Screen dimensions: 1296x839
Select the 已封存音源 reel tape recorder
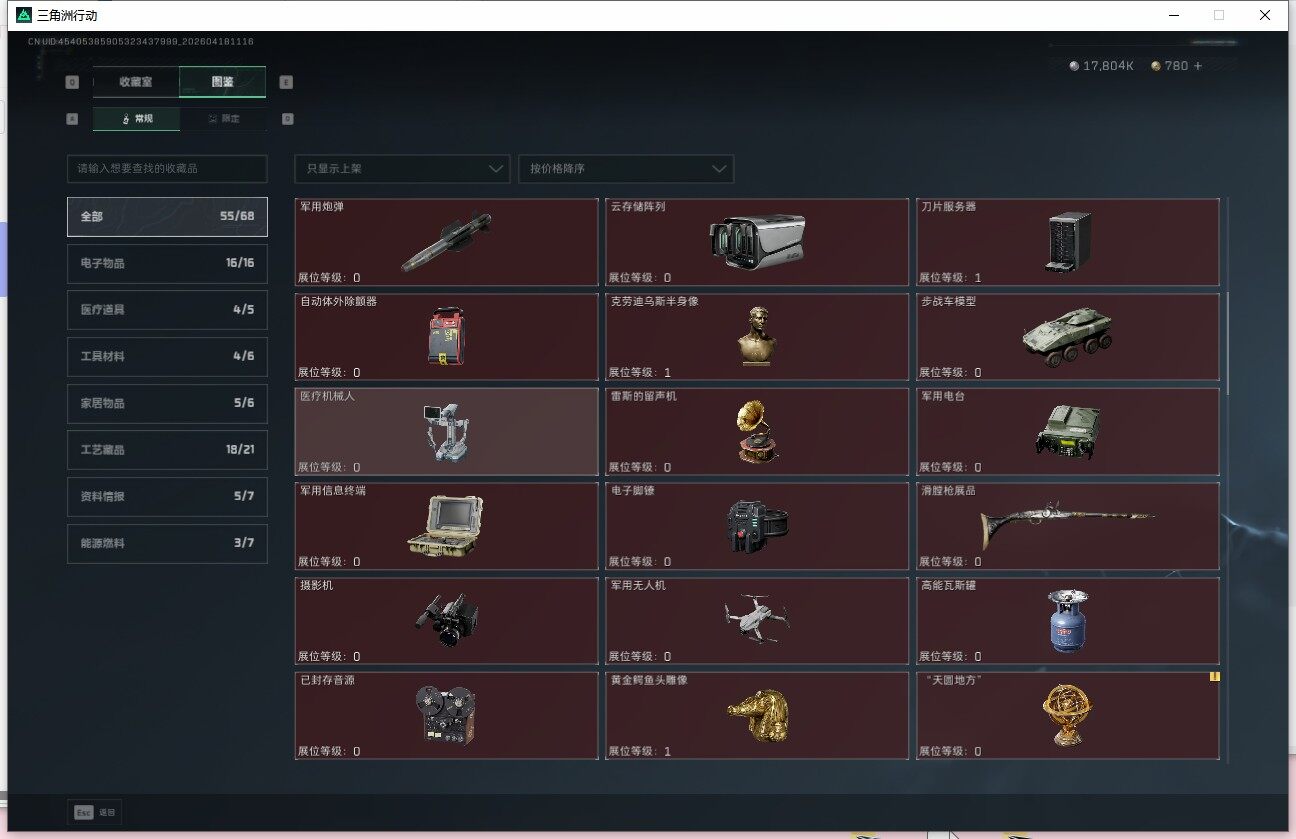tap(446, 715)
